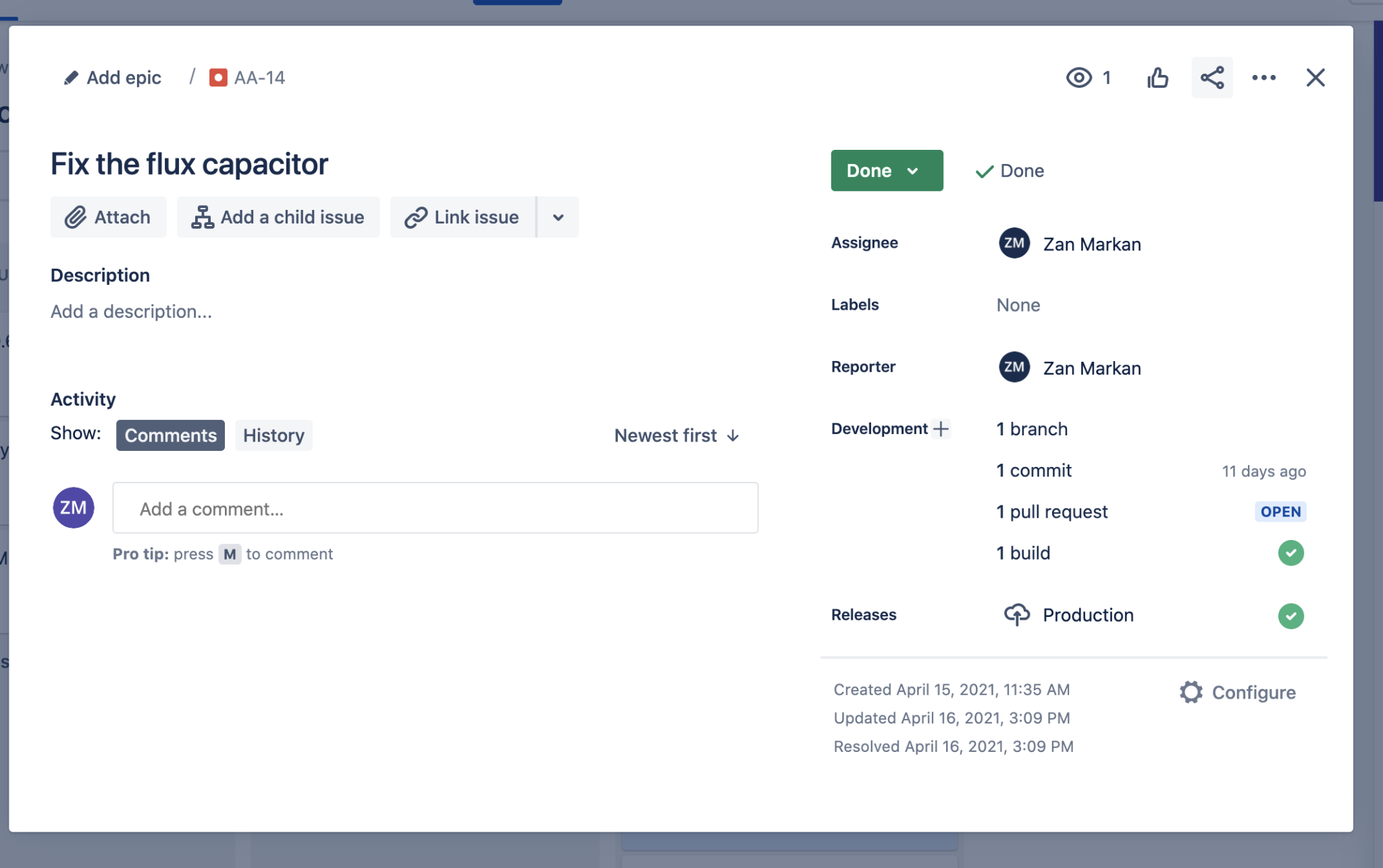Toggle to show Comments activity
The image size is (1383, 868).
[x=170, y=434]
